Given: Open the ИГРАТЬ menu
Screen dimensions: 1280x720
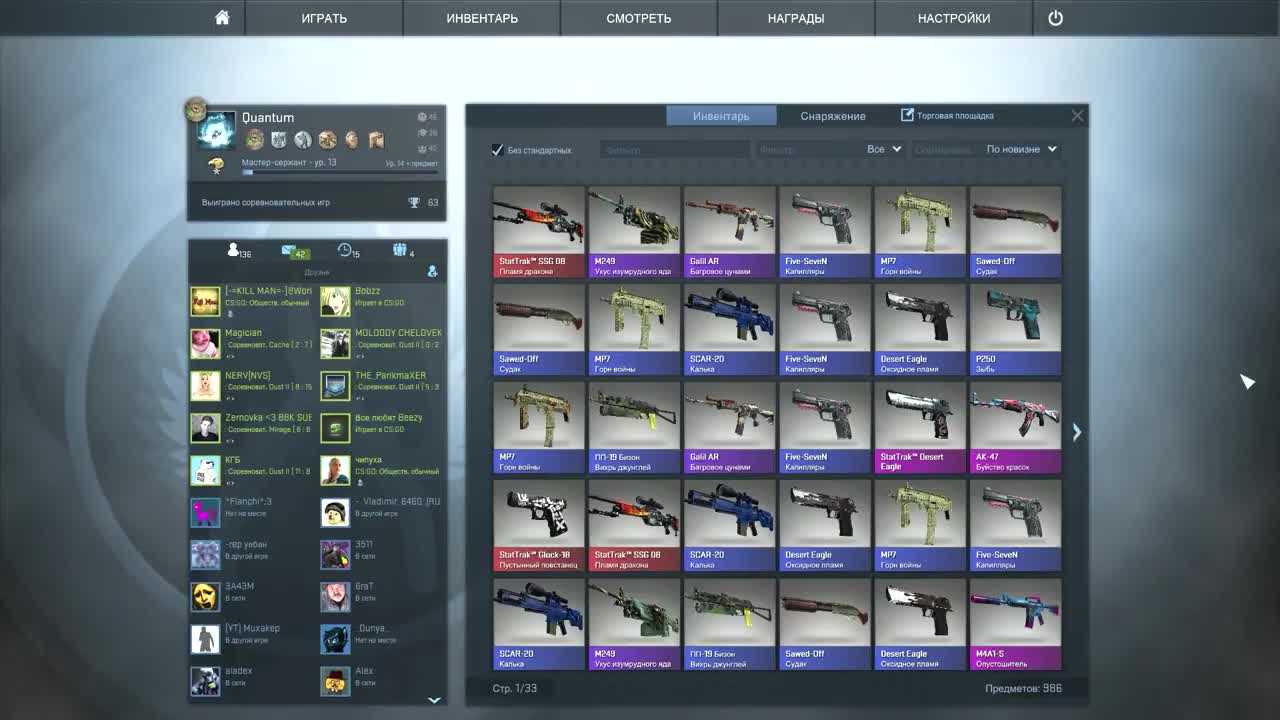Looking at the screenshot, I should click(x=324, y=18).
